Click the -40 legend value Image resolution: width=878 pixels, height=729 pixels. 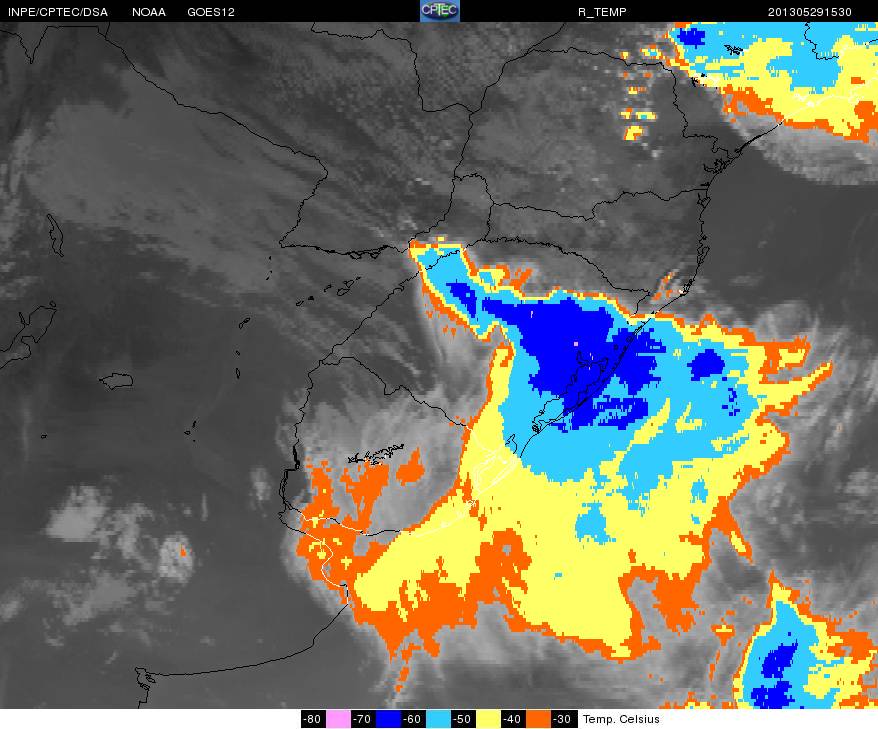513,719
